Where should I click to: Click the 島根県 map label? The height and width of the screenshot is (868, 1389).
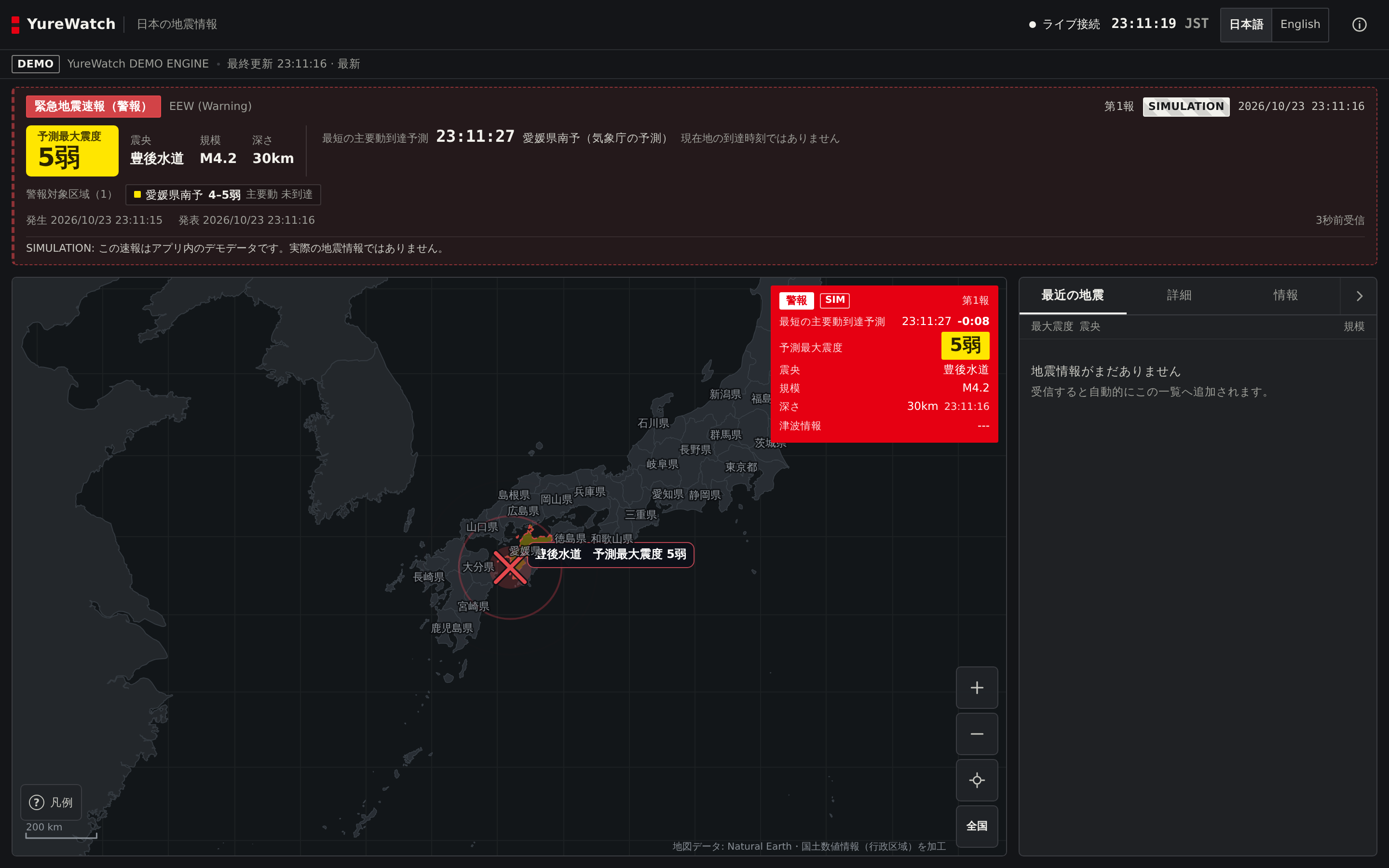coord(514,495)
